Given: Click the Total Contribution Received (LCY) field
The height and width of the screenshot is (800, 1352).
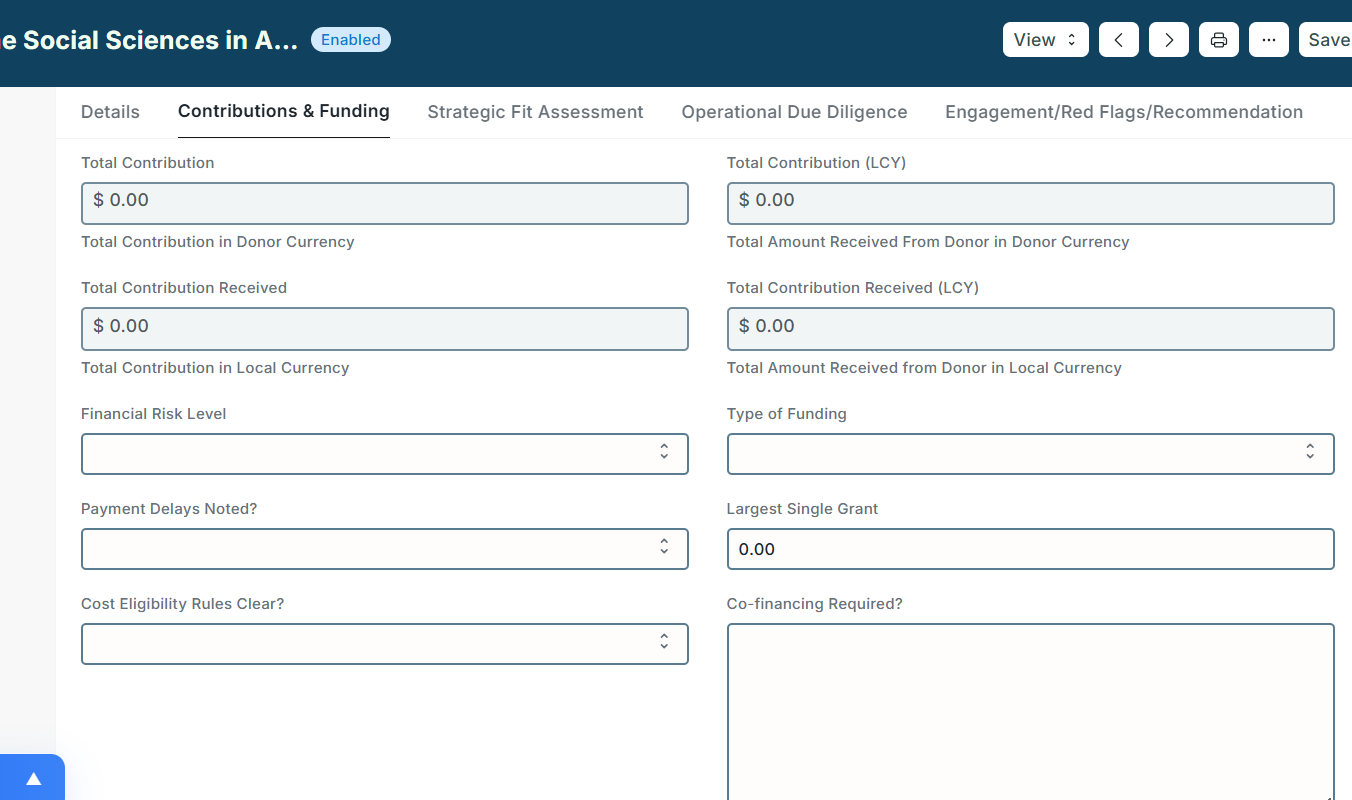Looking at the screenshot, I should pyautogui.click(x=1030, y=328).
